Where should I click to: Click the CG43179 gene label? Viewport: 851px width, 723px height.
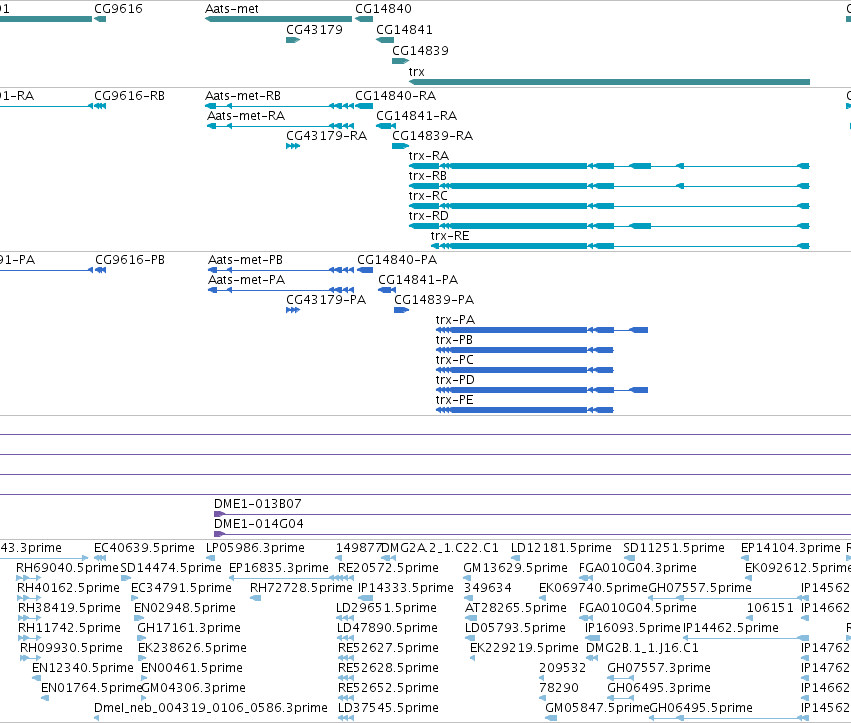pos(314,29)
